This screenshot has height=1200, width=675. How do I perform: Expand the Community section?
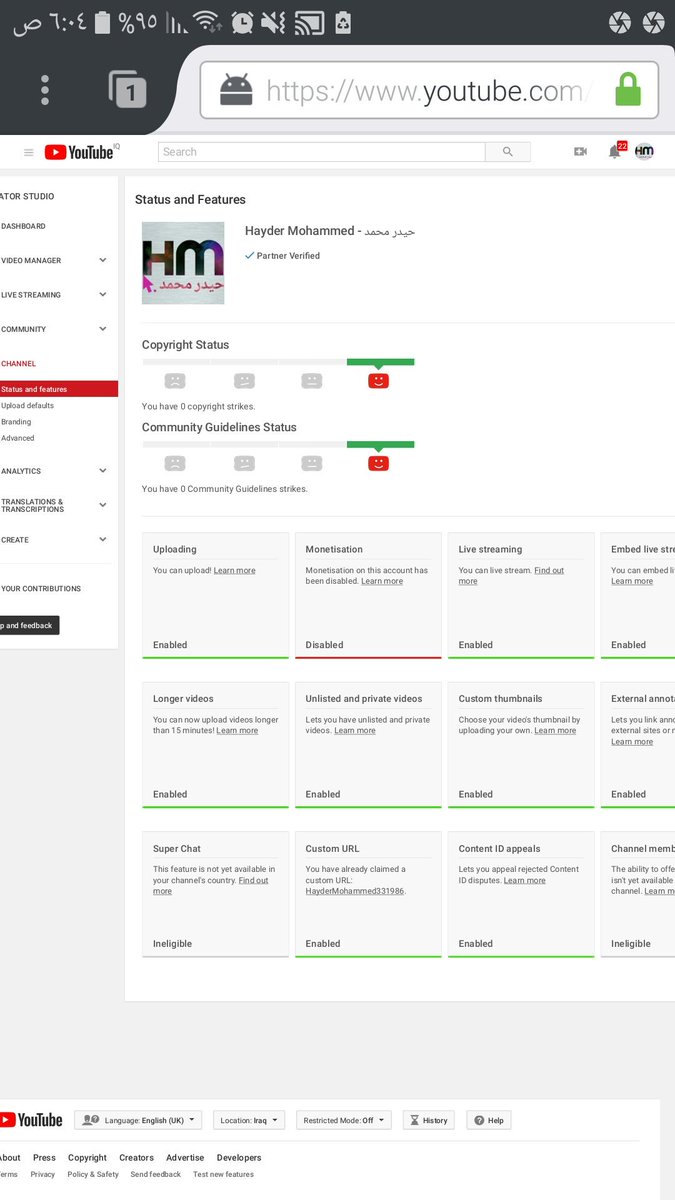pyautogui.click(x=55, y=329)
